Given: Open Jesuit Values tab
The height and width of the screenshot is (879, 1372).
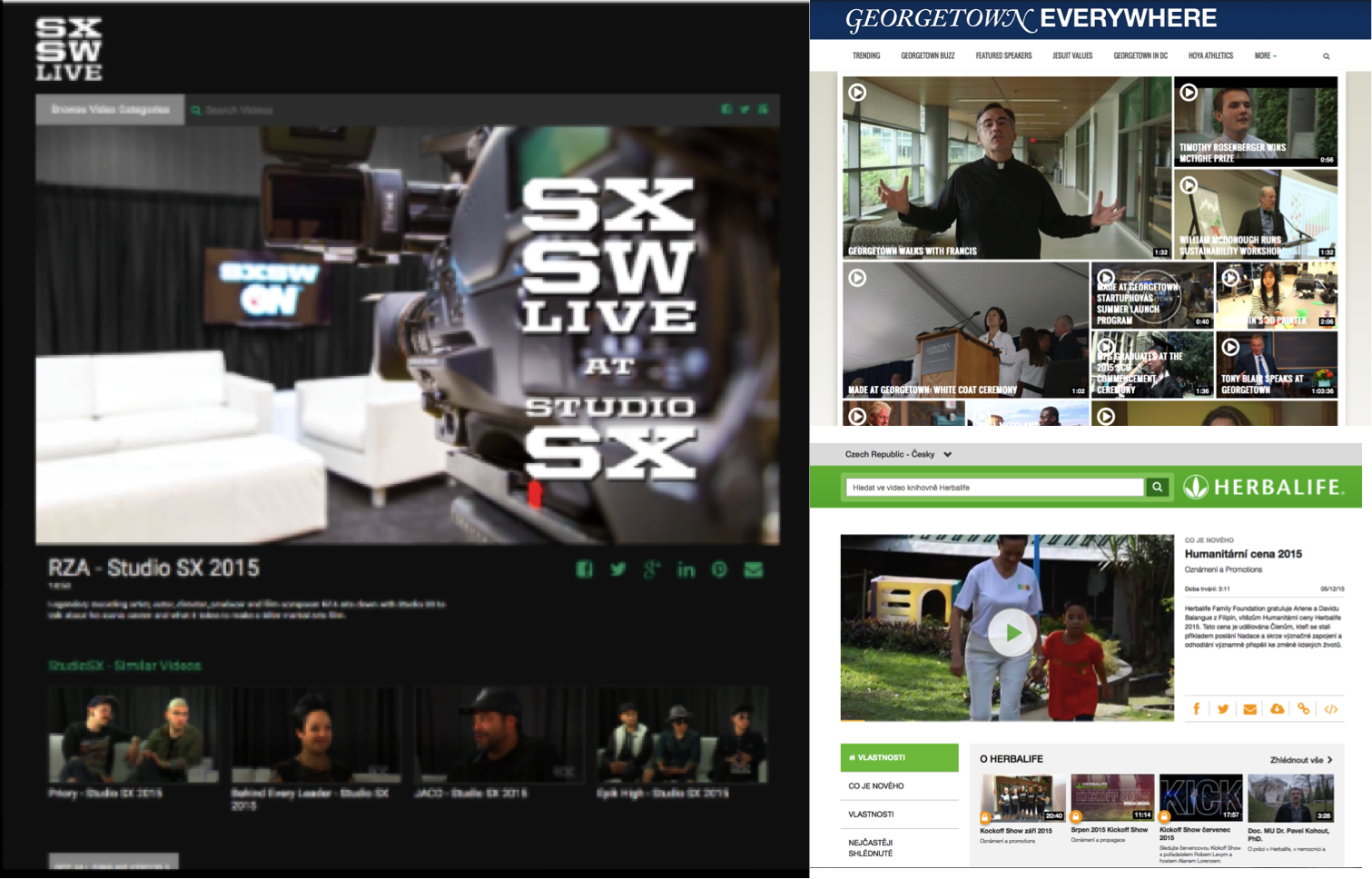Looking at the screenshot, I should [x=1072, y=56].
